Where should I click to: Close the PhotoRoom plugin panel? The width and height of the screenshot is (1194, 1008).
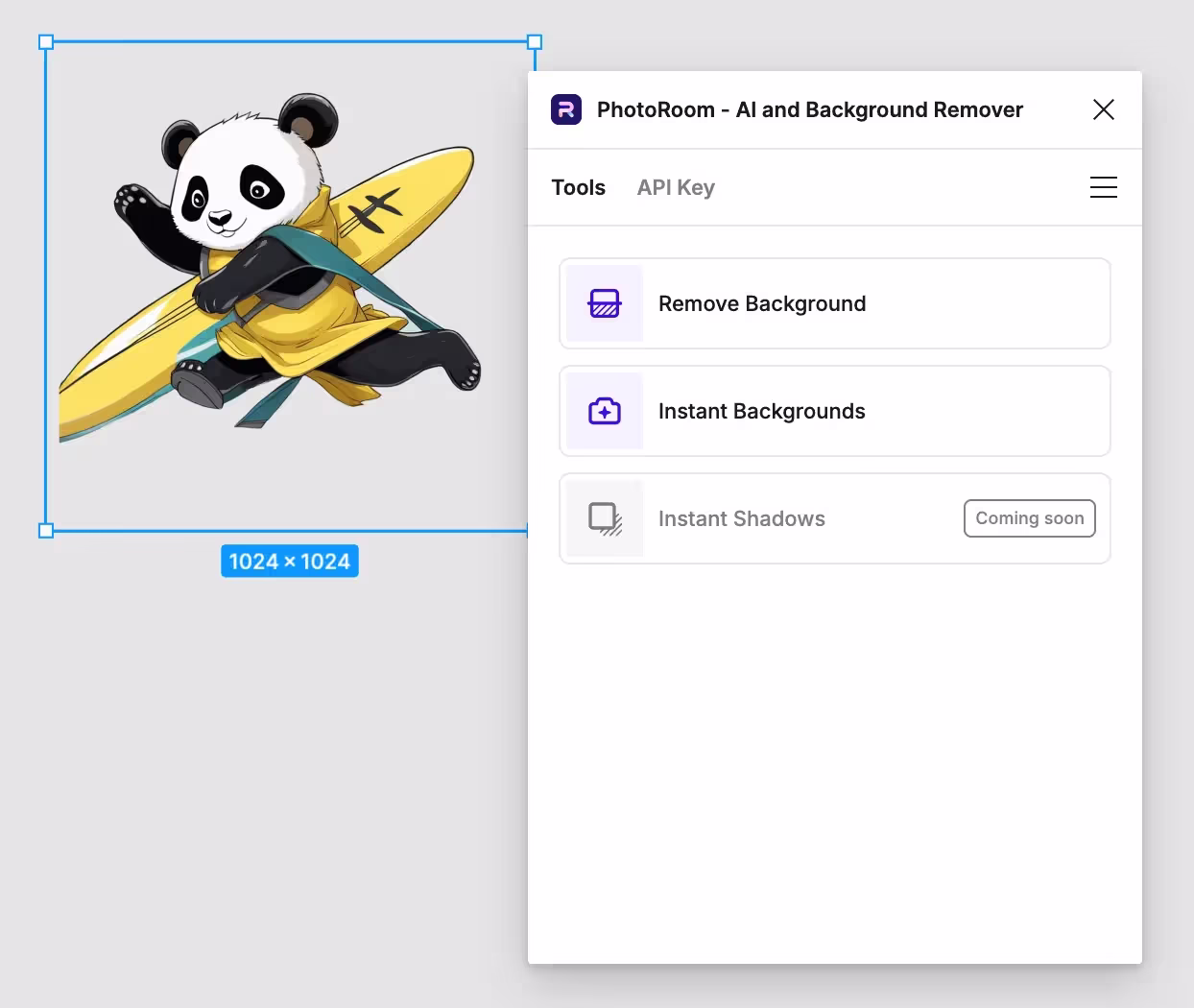tap(1103, 109)
